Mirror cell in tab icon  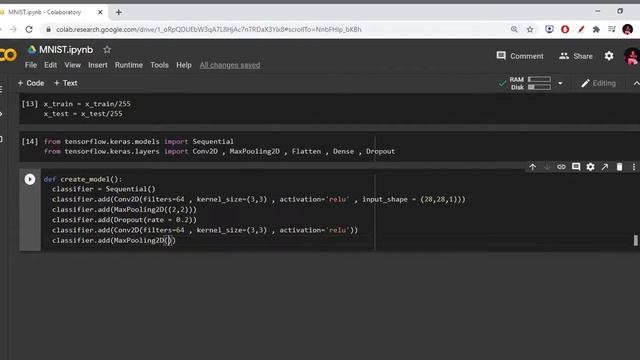click(x=604, y=167)
